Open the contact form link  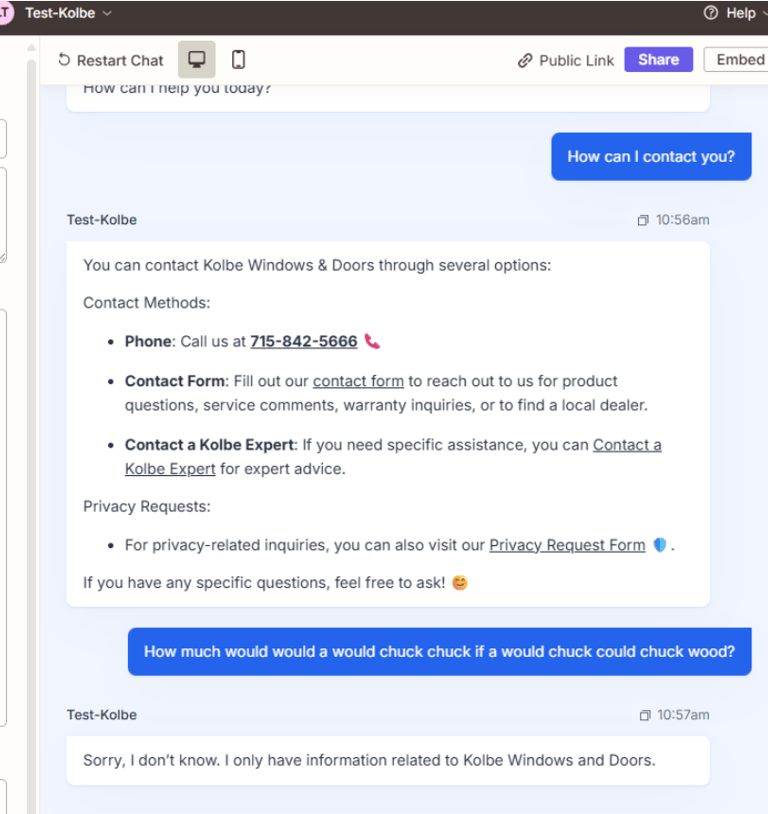click(358, 381)
